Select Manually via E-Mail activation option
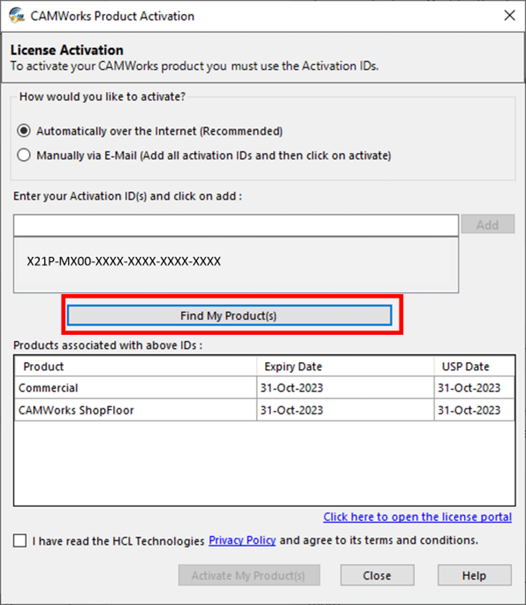Viewport: 526px width, 605px height. tap(24, 155)
